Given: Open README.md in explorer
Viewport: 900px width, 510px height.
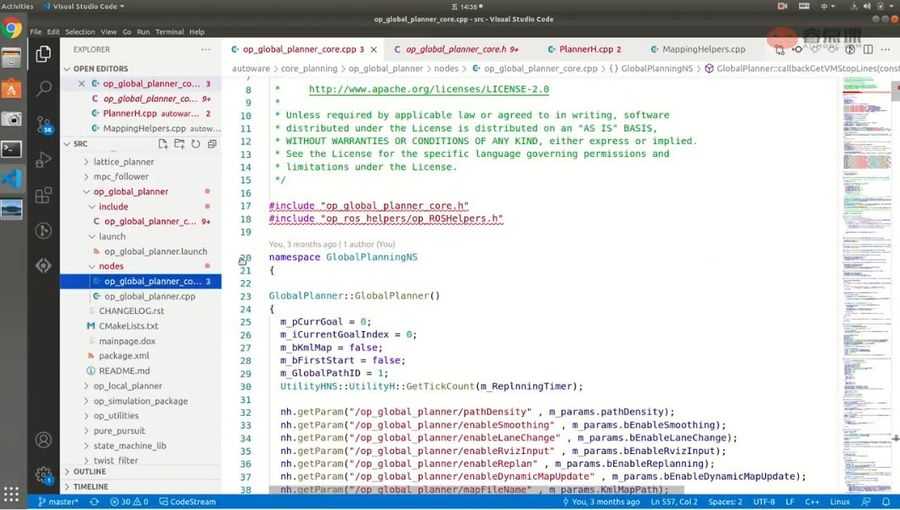Looking at the screenshot, I should 124,371.
